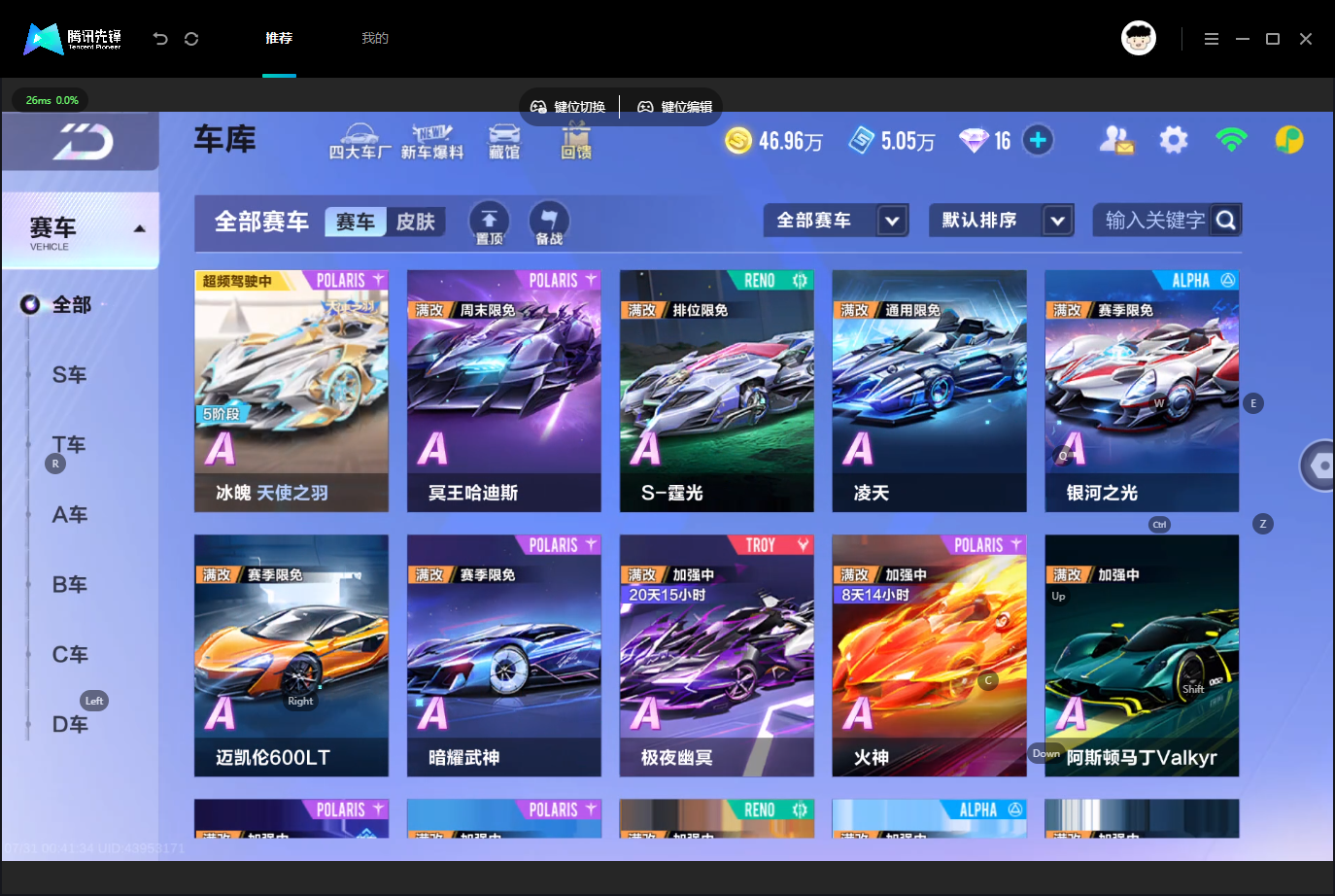The height and width of the screenshot is (896, 1335).
Task: Select car card 银河之光
Action: (1143, 391)
